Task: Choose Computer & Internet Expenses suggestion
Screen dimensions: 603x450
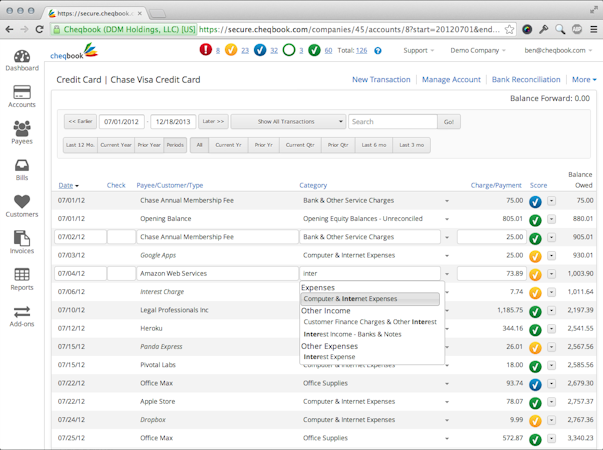Action: [x=370, y=299]
